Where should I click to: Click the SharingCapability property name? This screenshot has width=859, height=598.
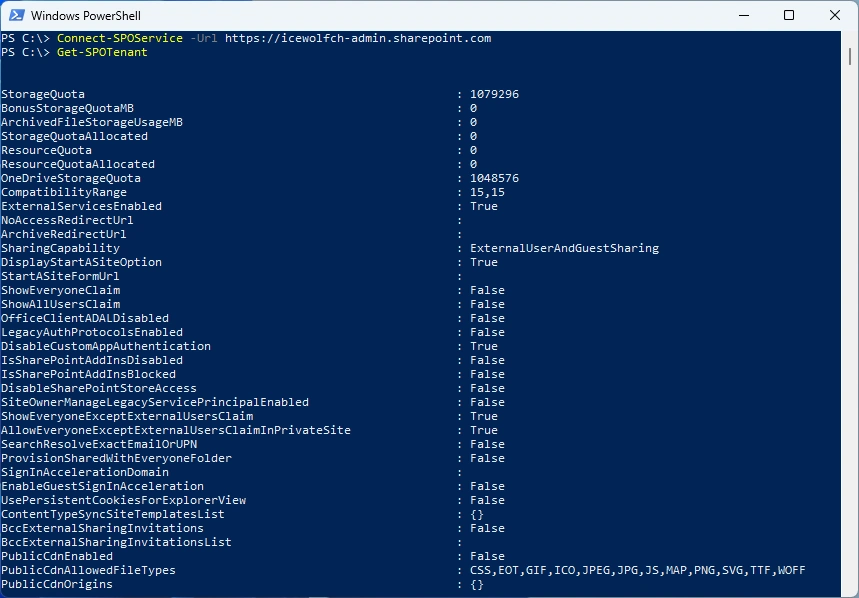pos(60,248)
